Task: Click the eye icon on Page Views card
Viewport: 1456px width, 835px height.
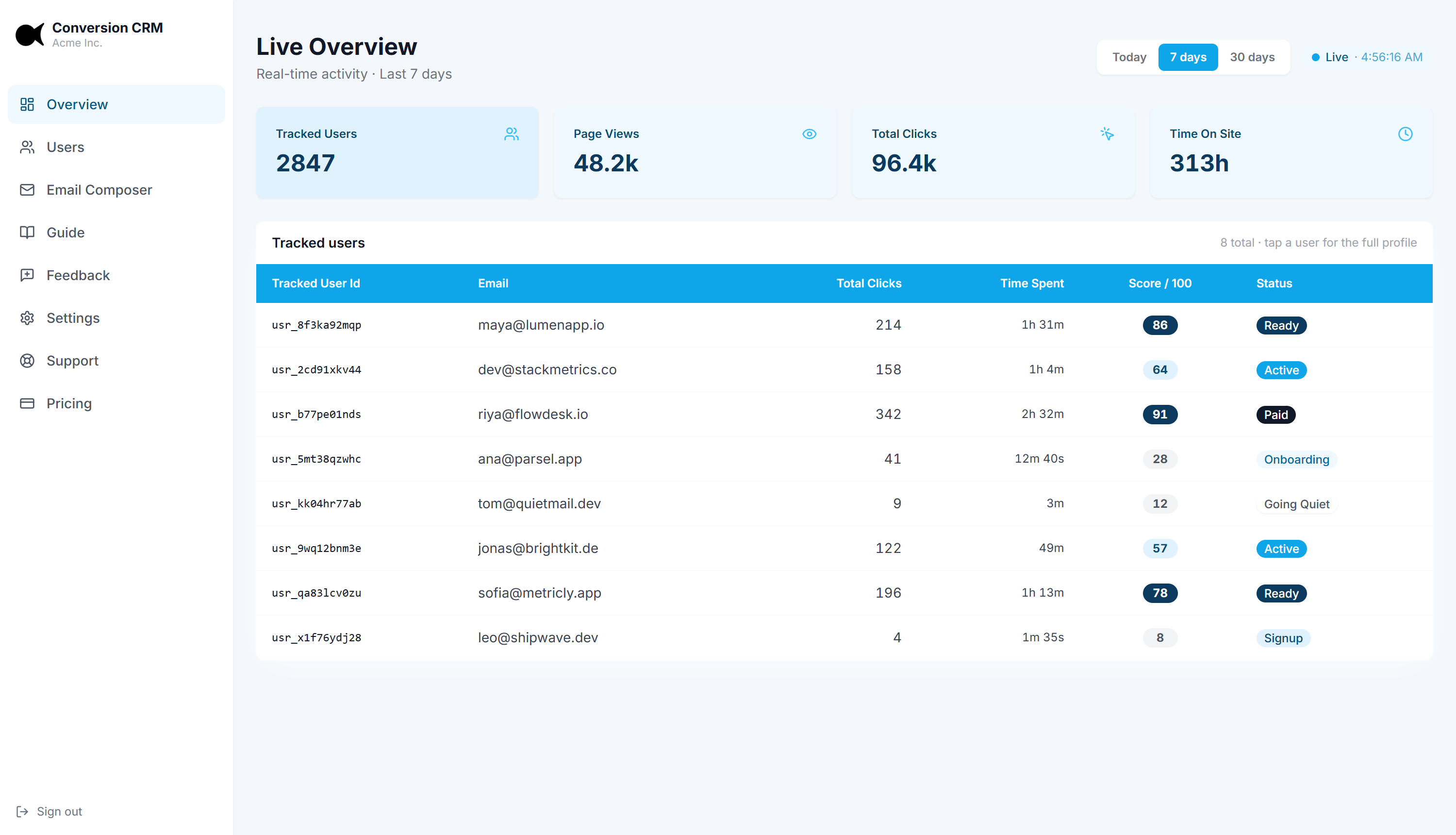Action: click(x=810, y=134)
